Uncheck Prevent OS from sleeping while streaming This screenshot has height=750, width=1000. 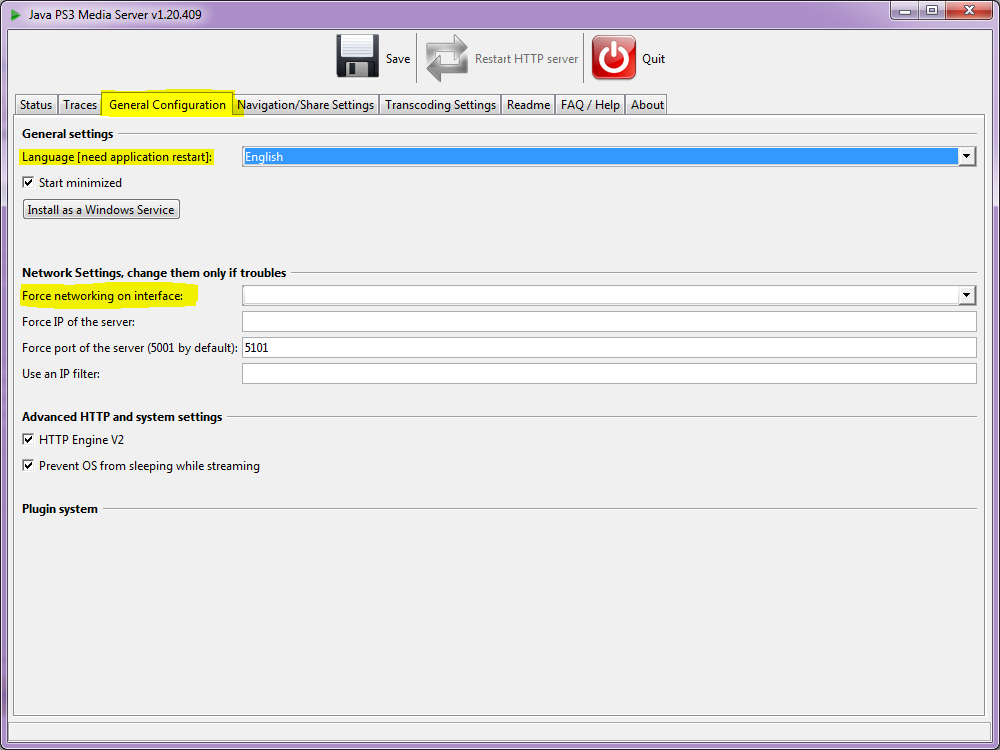coord(28,466)
